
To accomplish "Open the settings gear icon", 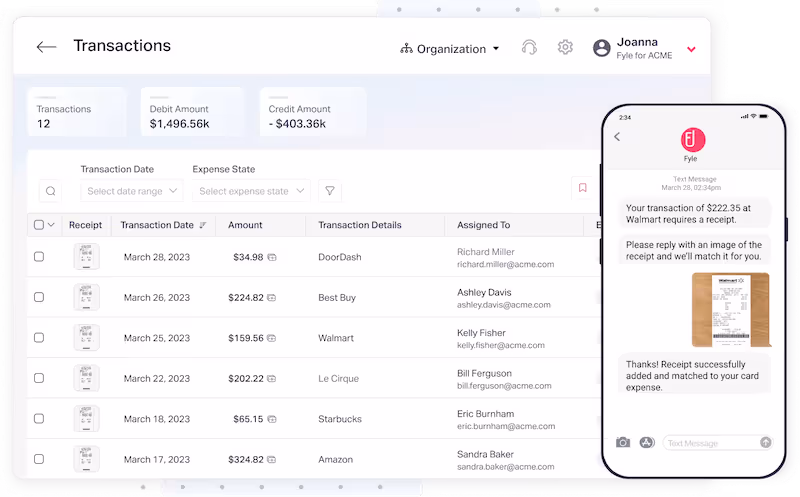I will click(x=565, y=47).
